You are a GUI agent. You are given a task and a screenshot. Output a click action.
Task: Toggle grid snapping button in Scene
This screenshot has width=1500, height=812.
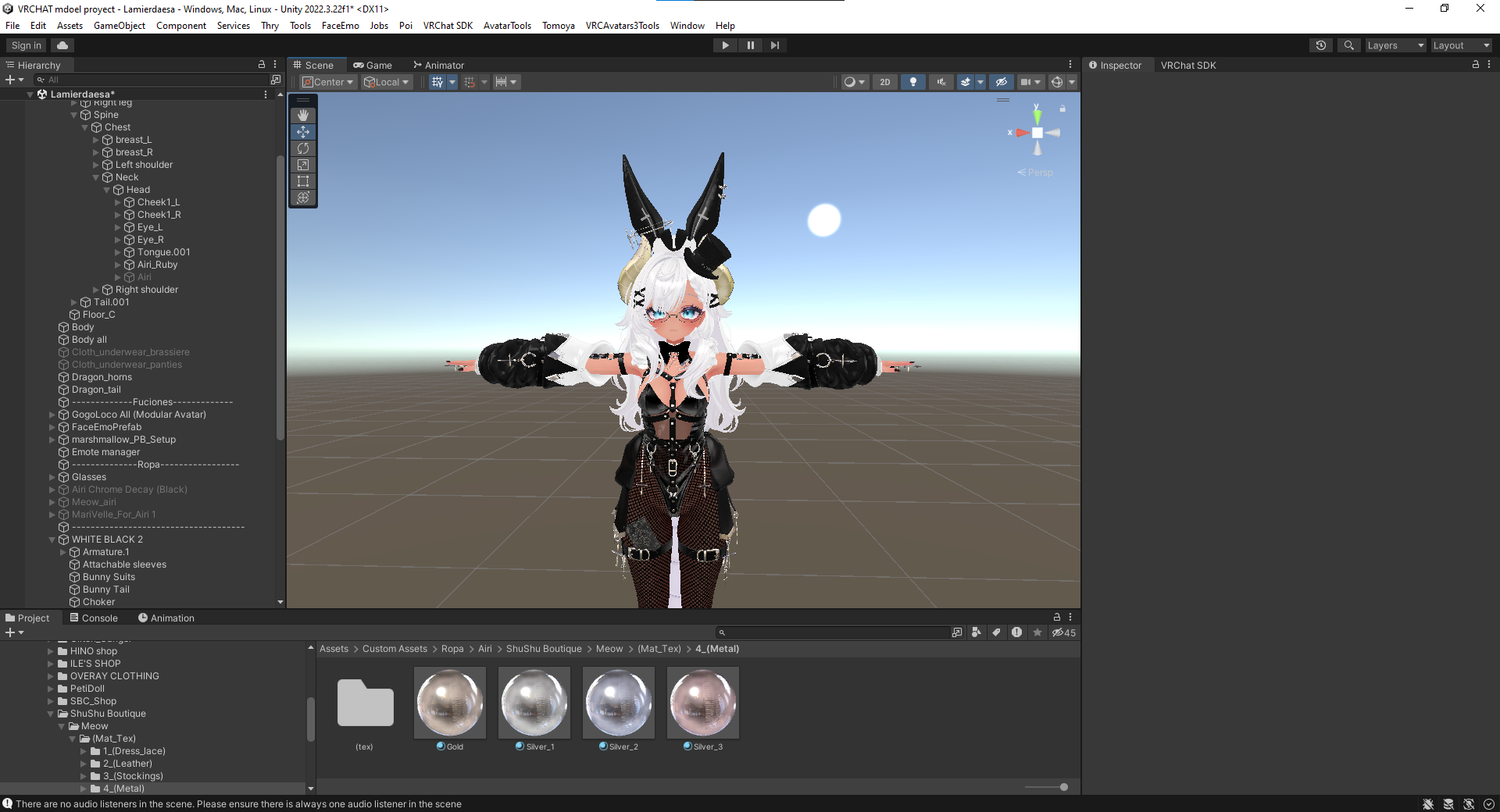pos(469,82)
